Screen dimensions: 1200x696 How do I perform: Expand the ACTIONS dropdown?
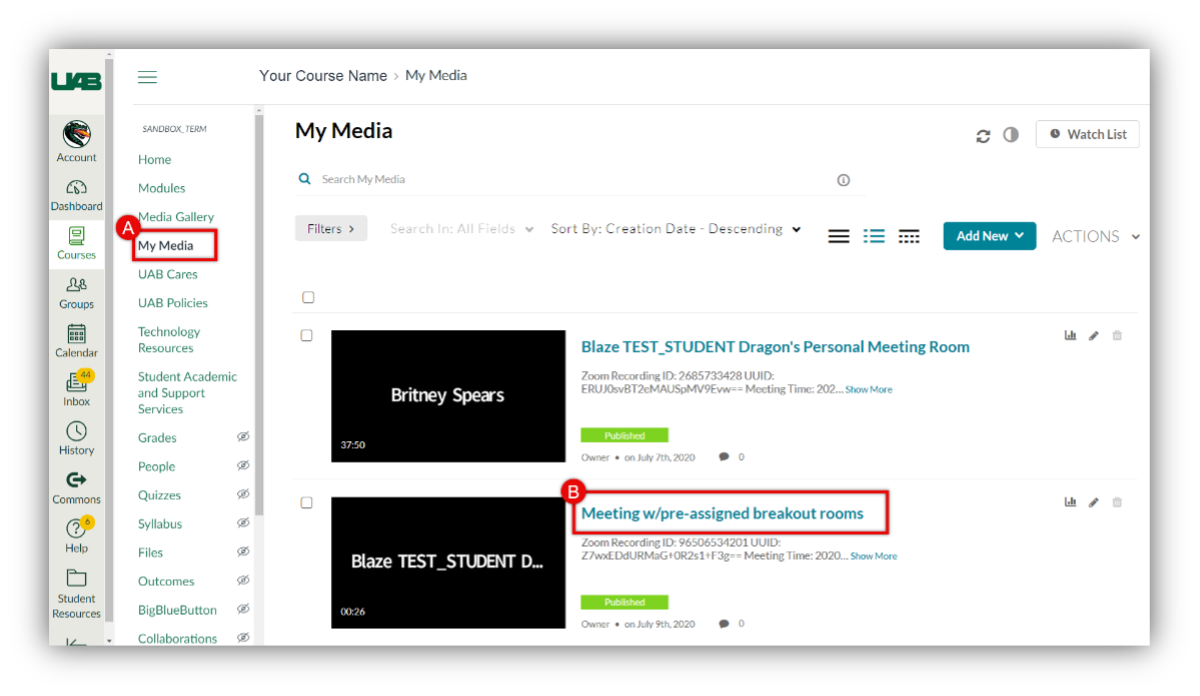(x=1093, y=235)
